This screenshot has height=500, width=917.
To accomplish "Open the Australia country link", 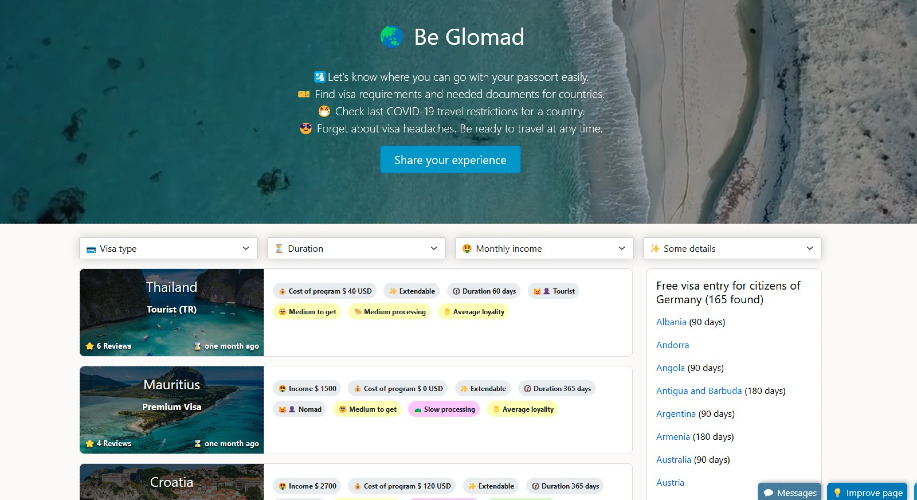I will tap(674, 460).
